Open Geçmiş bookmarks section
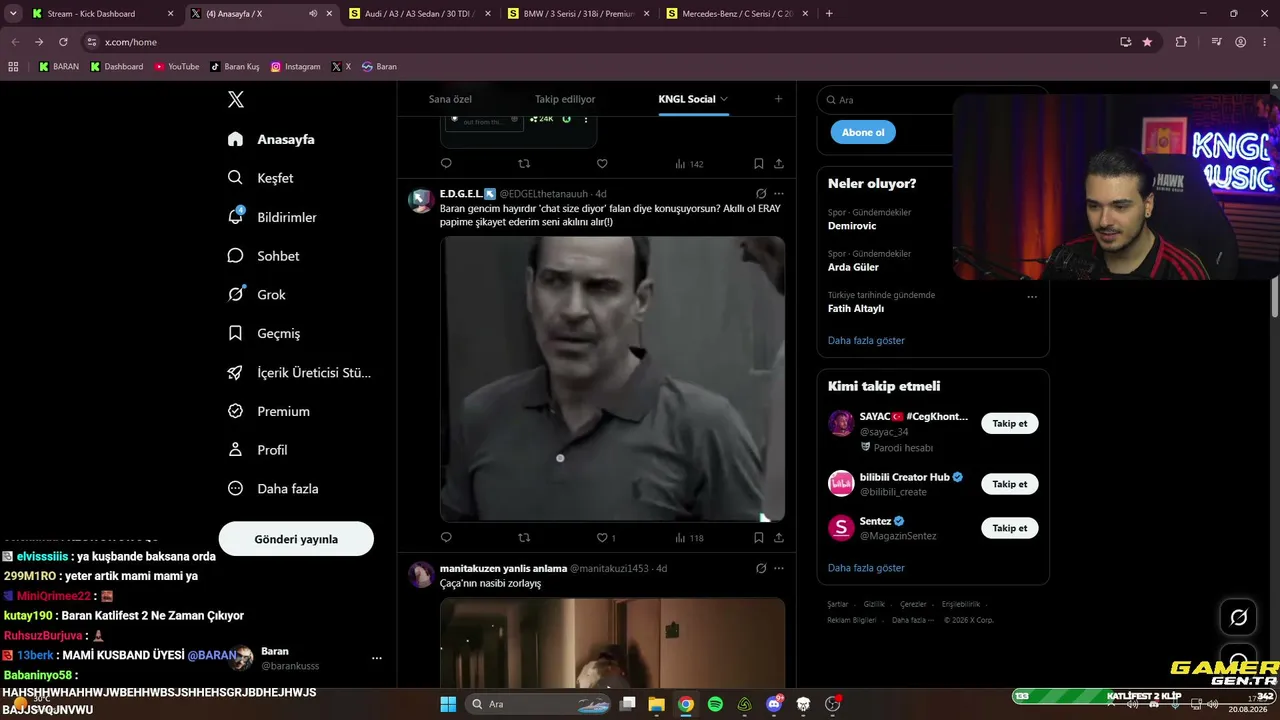This screenshot has width=1280, height=720. point(263,334)
